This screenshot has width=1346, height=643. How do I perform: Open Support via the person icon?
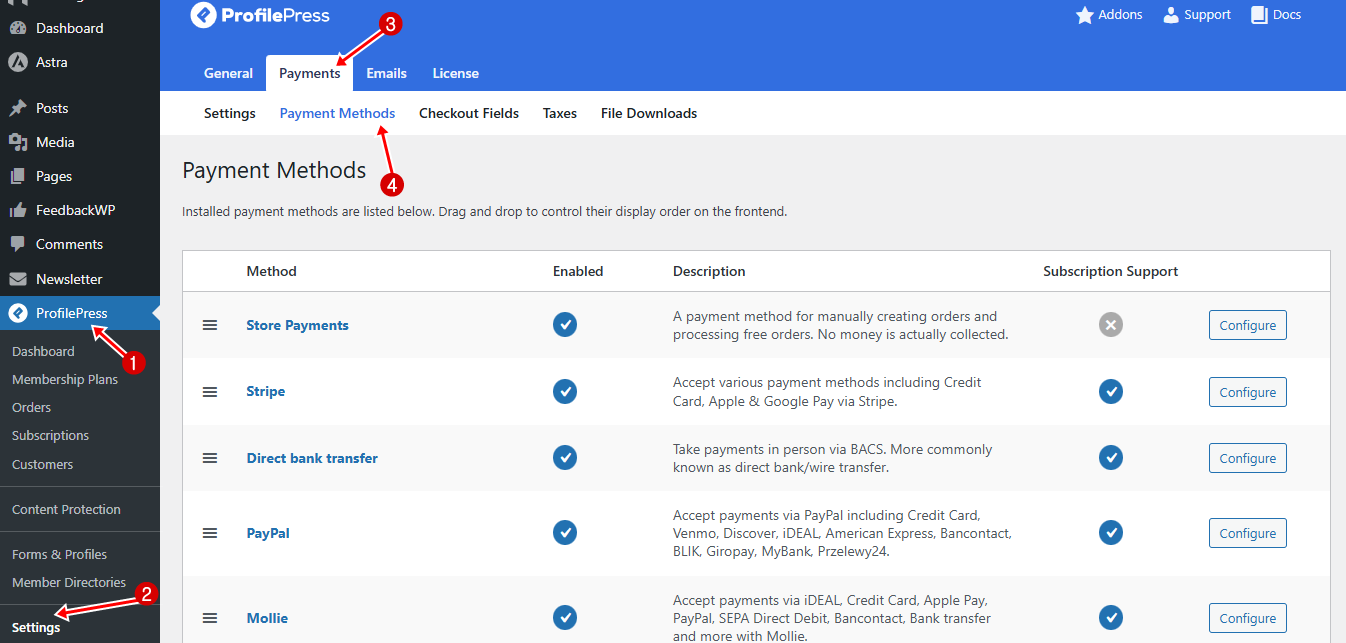[x=1171, y=15]
